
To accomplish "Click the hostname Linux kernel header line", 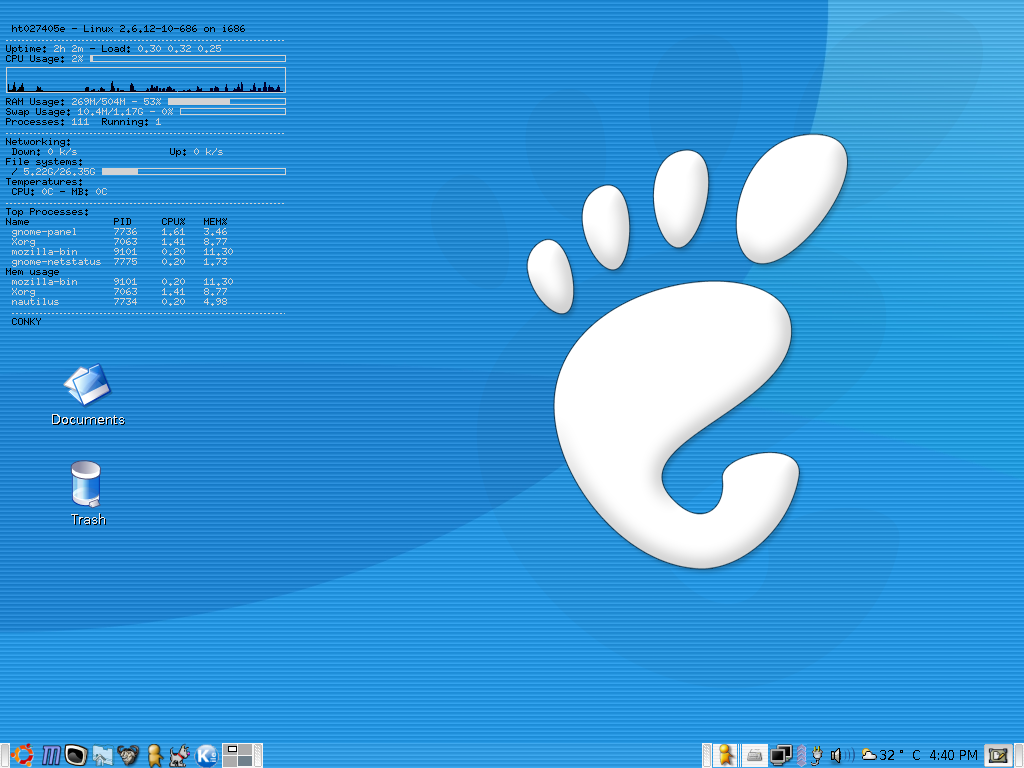I will click(x=128, y=29).
